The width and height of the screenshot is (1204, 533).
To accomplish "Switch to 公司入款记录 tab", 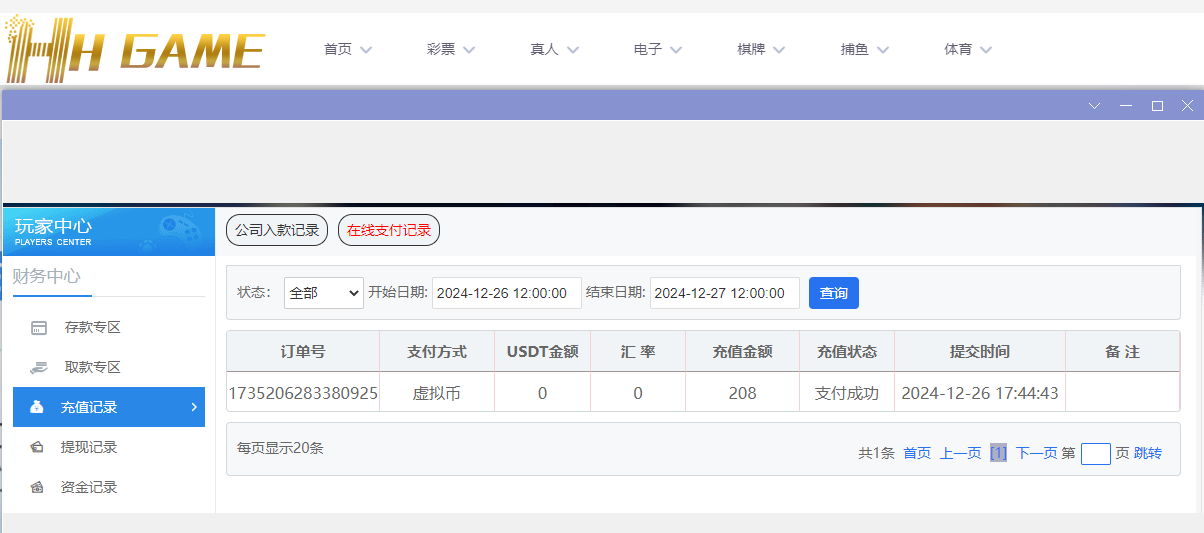I will click(x=277, y=230).
